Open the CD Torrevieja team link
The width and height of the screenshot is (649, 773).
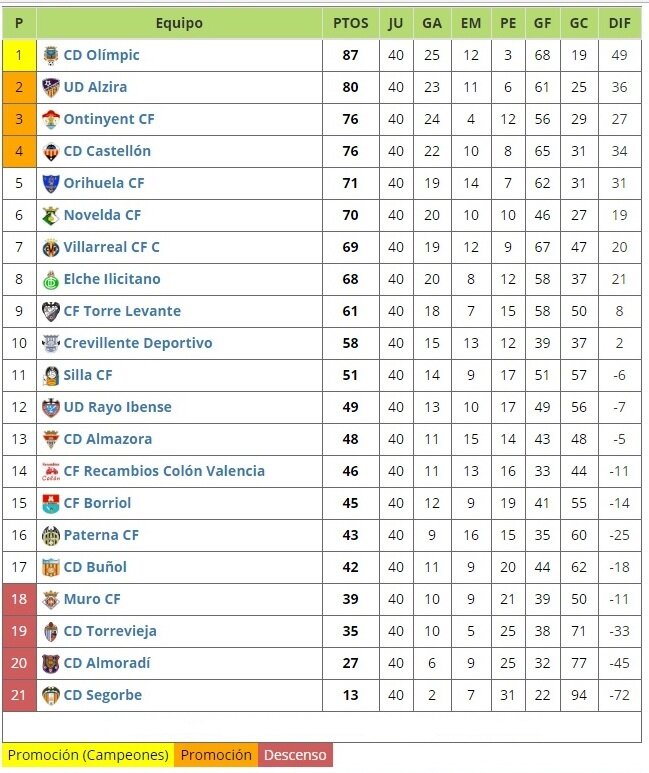coord(110,631)
